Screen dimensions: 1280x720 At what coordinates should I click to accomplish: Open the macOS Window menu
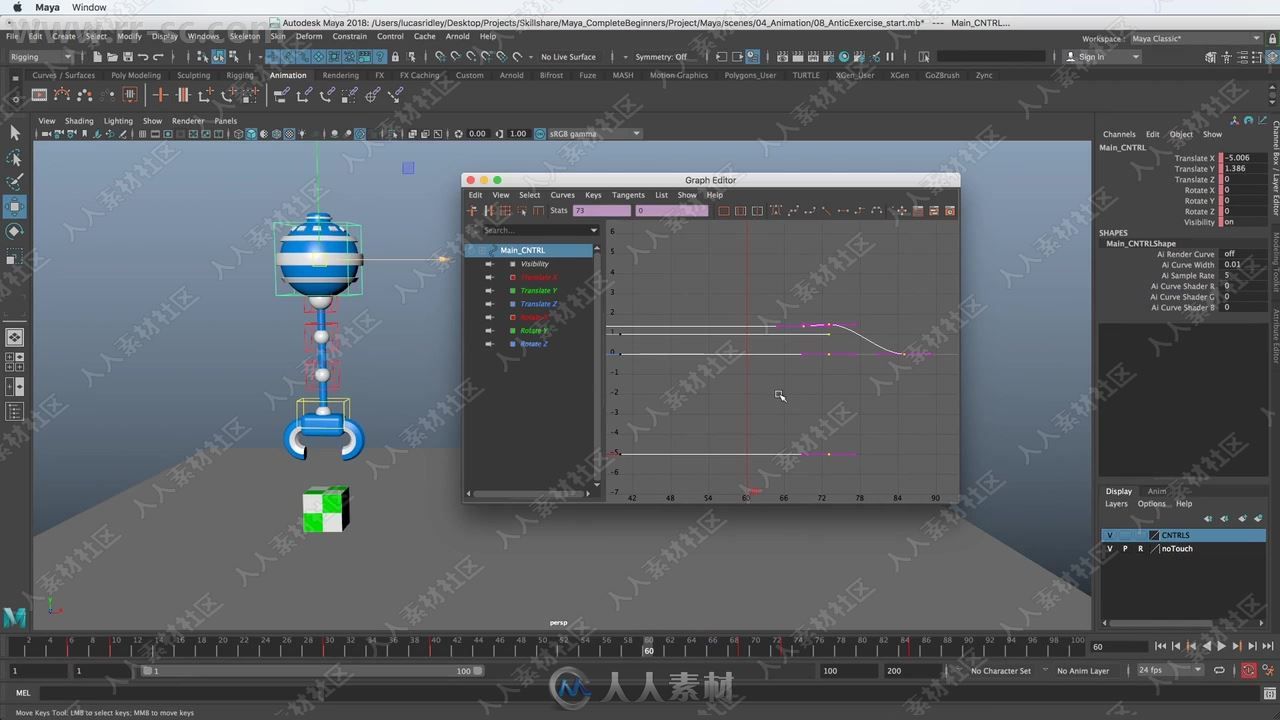(89, 7)
